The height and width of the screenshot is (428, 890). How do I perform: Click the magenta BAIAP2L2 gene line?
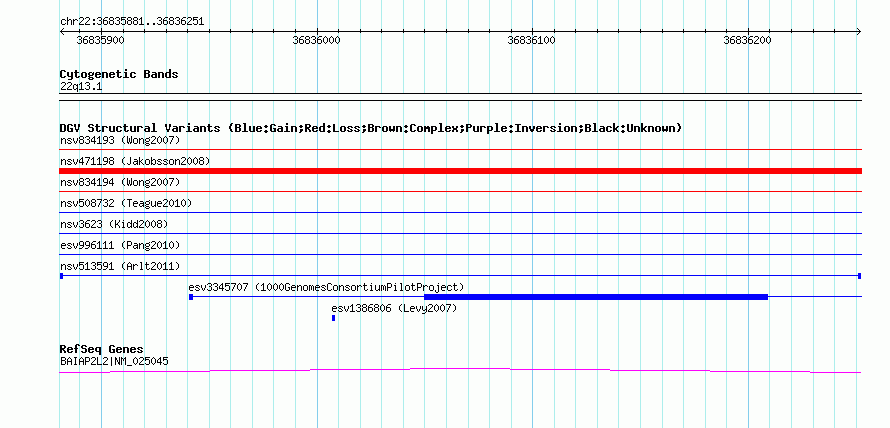(460, 371)
